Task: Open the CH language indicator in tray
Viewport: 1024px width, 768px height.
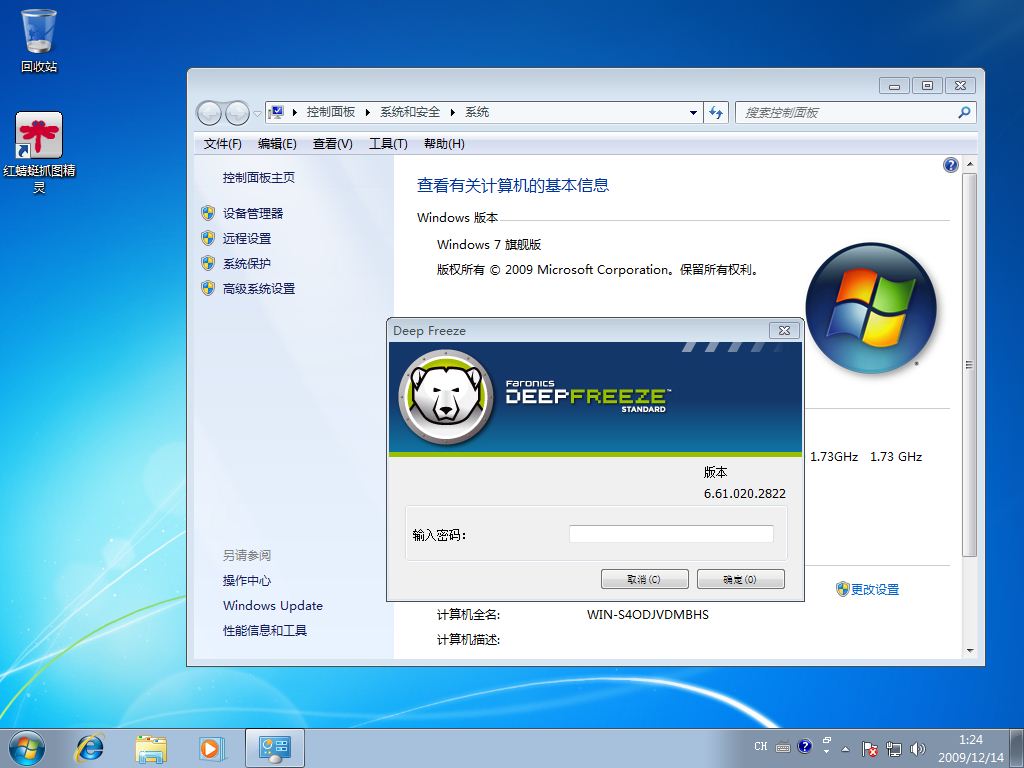Action: point(761,746)
